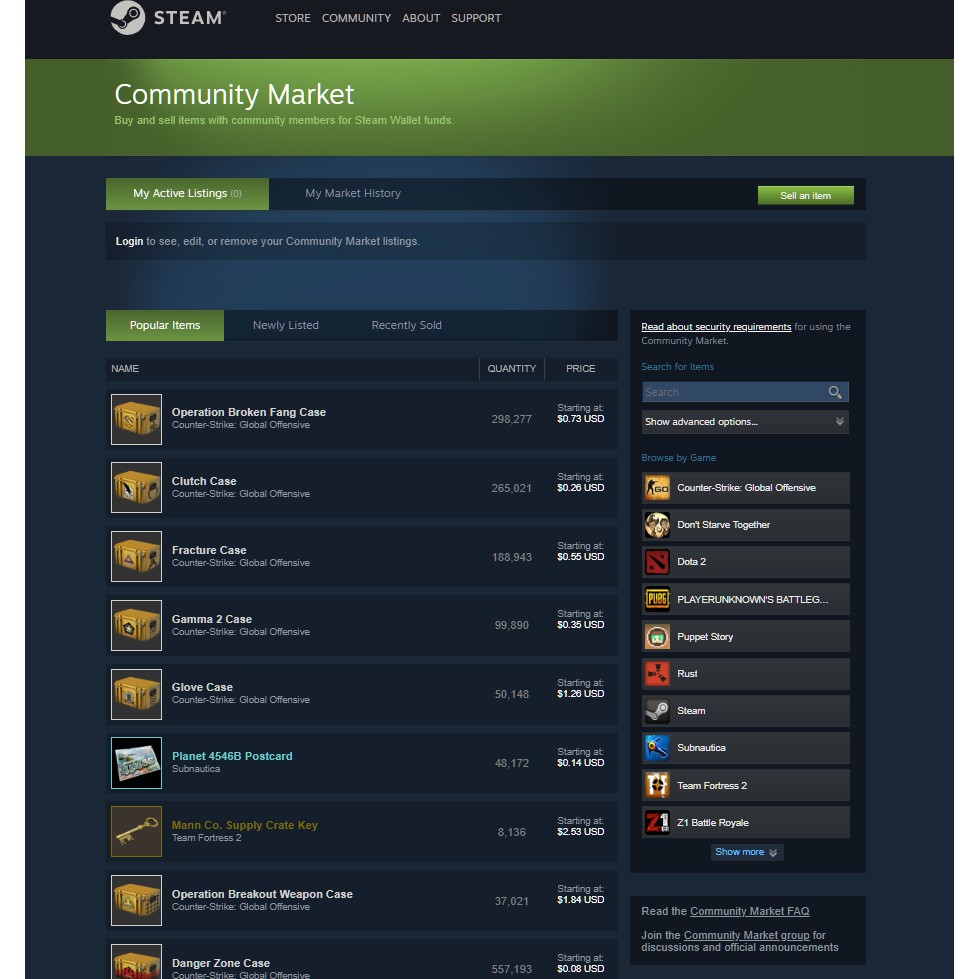Select the Newly Listed tab
This screenshot has height=979, width=979.
pyautogui.click(x=285, y=325)
